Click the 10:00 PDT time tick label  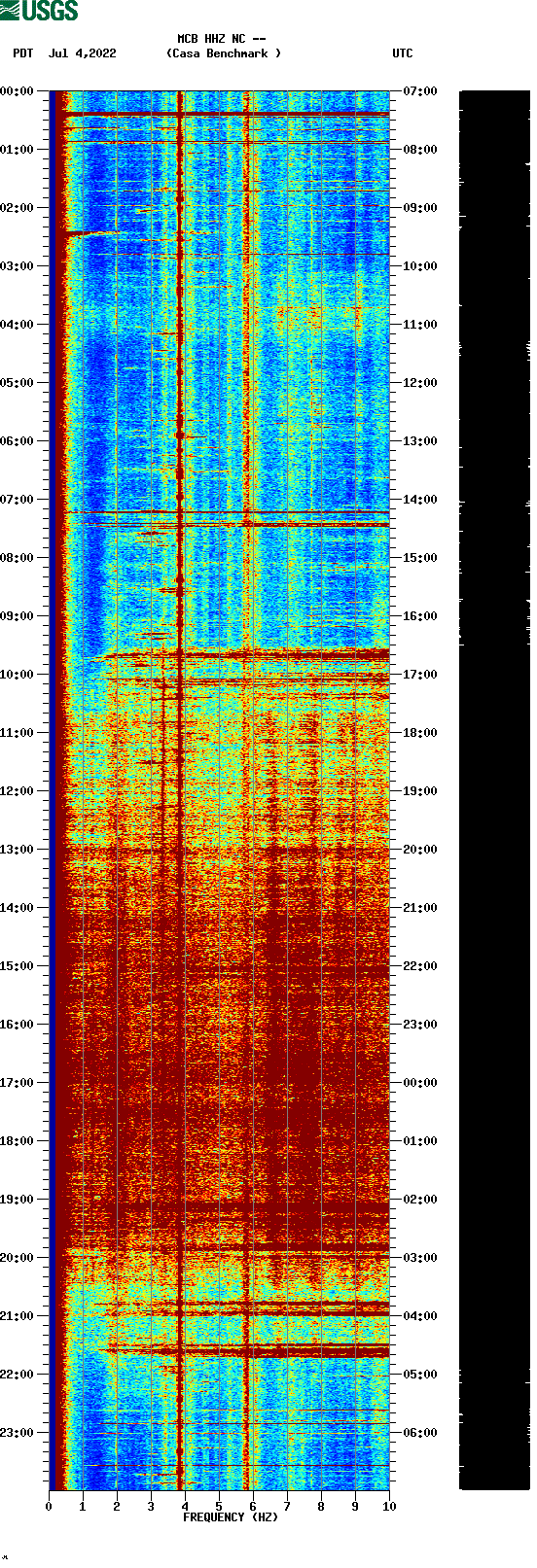click(17, 675)
